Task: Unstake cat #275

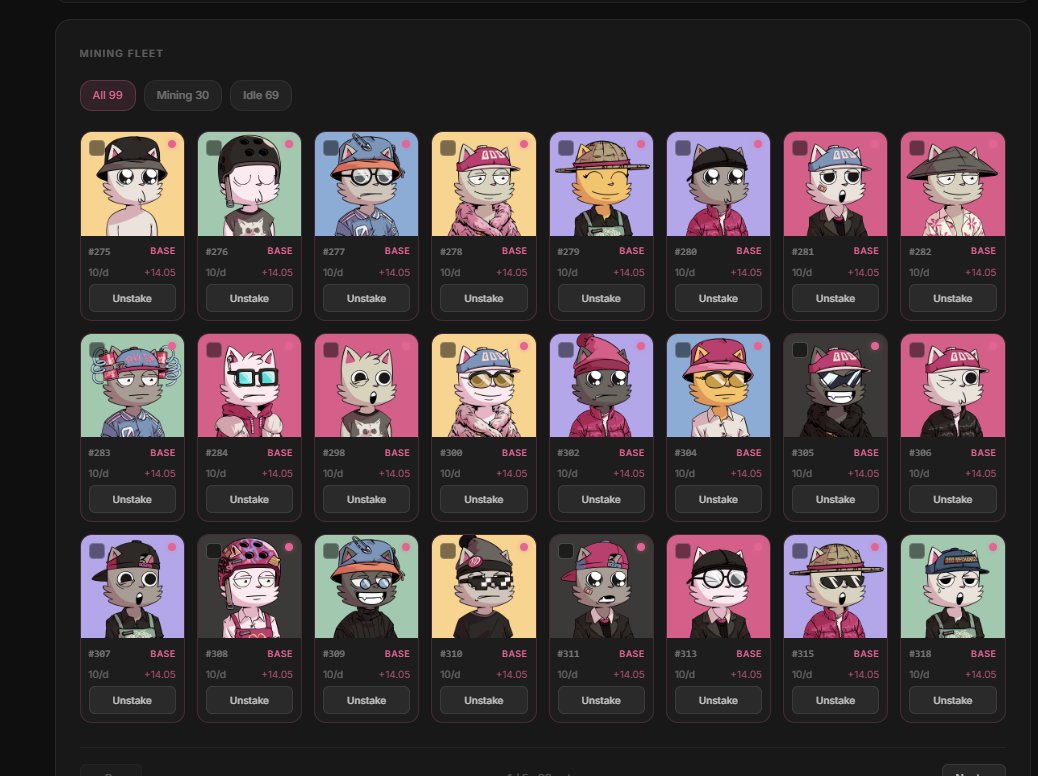Action: point(132,299)
